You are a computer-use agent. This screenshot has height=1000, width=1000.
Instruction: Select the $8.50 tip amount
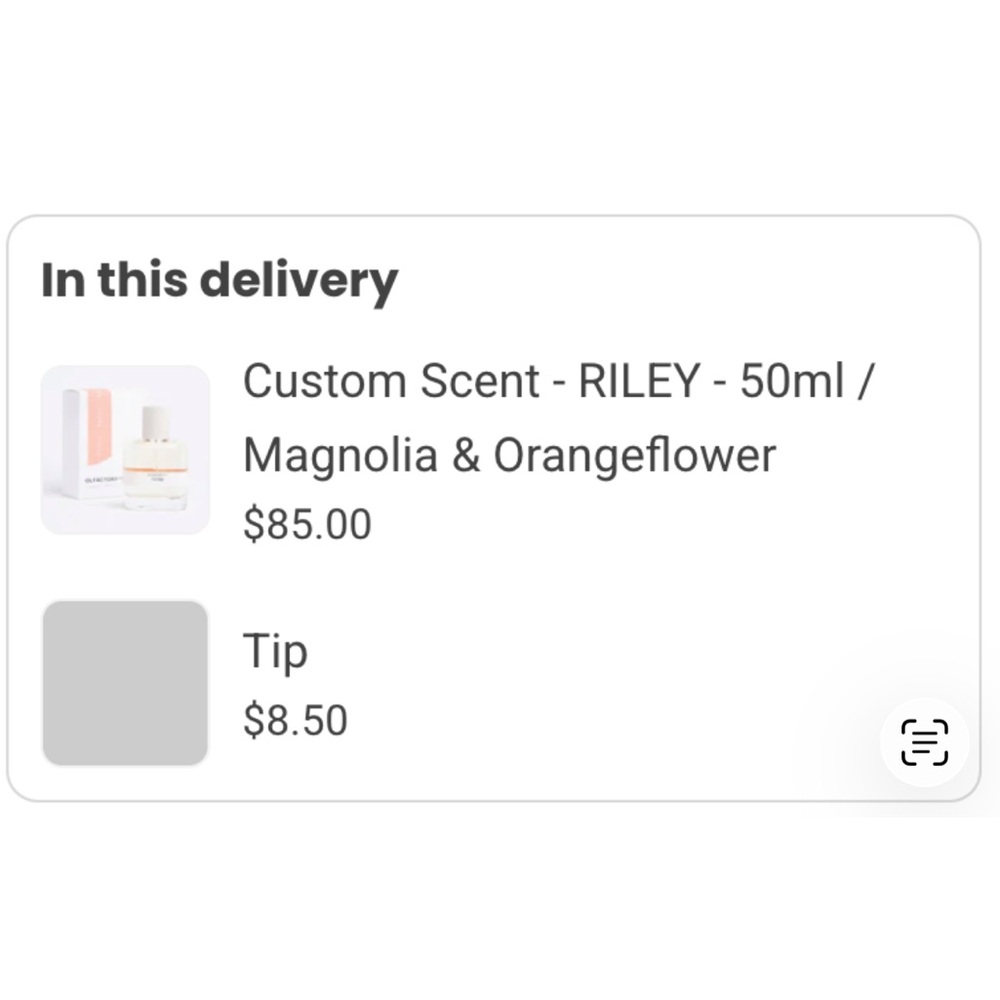point(295,720)
